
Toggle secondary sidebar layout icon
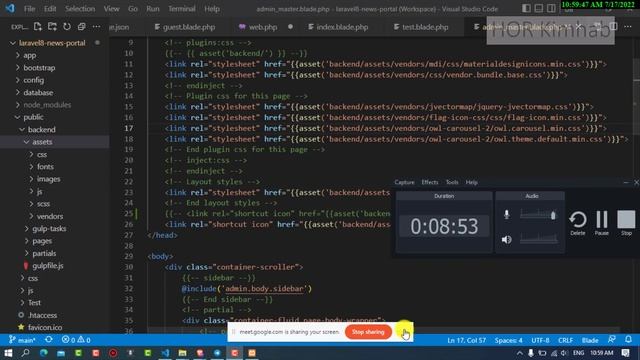(x=551, y=8)
